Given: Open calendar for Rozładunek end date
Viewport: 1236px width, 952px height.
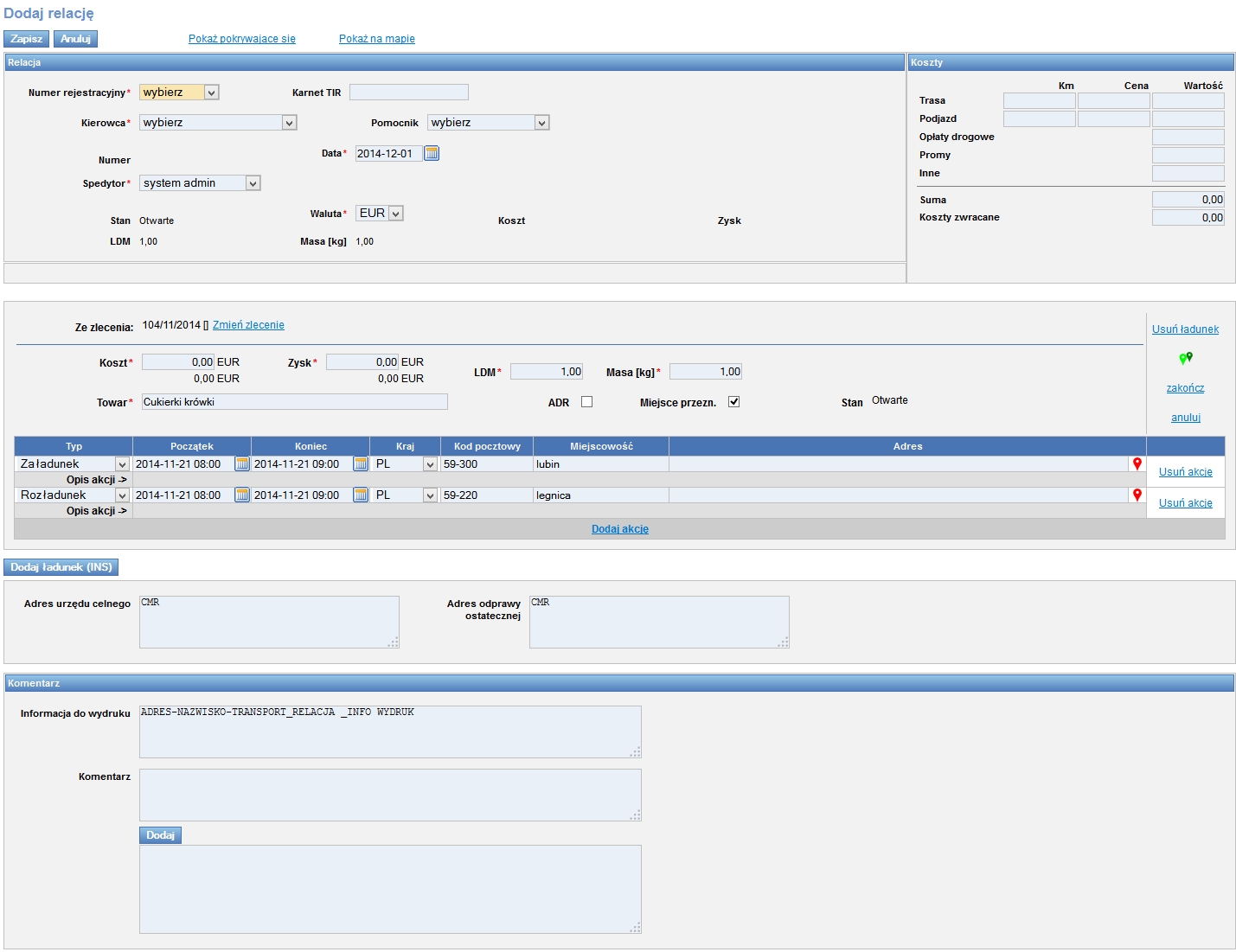Looking at the screenshot, I should click(x=361, y=495).
